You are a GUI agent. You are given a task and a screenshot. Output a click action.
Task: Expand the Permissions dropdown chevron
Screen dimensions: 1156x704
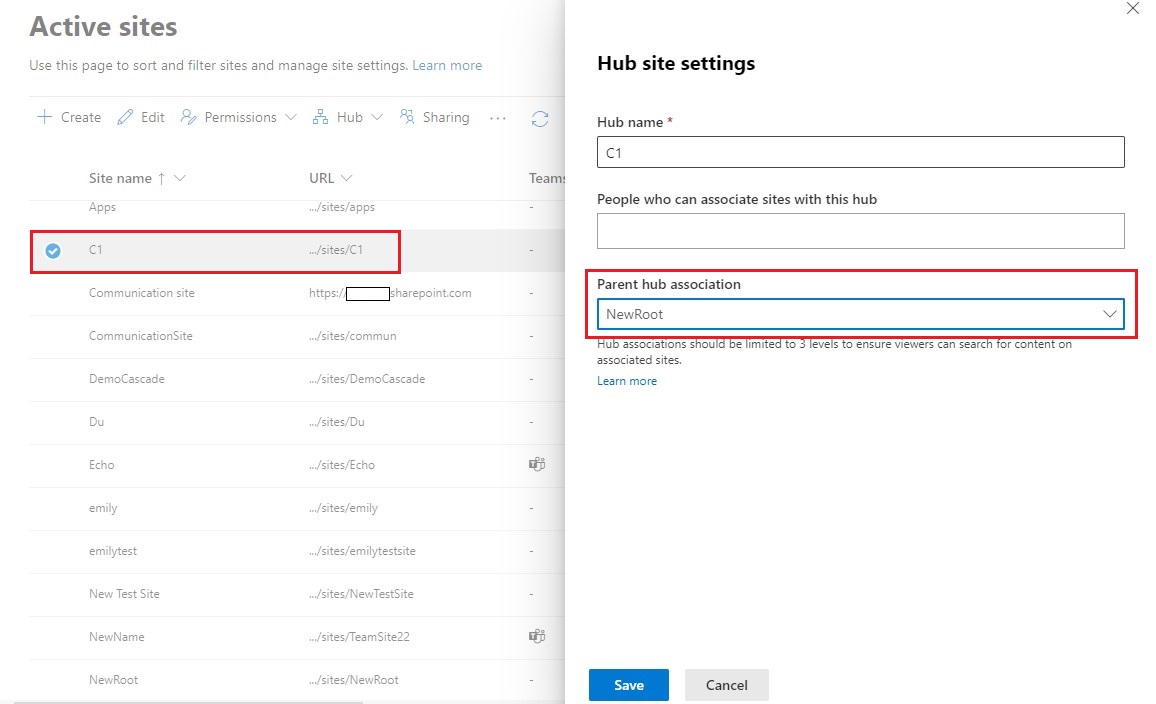290,117
